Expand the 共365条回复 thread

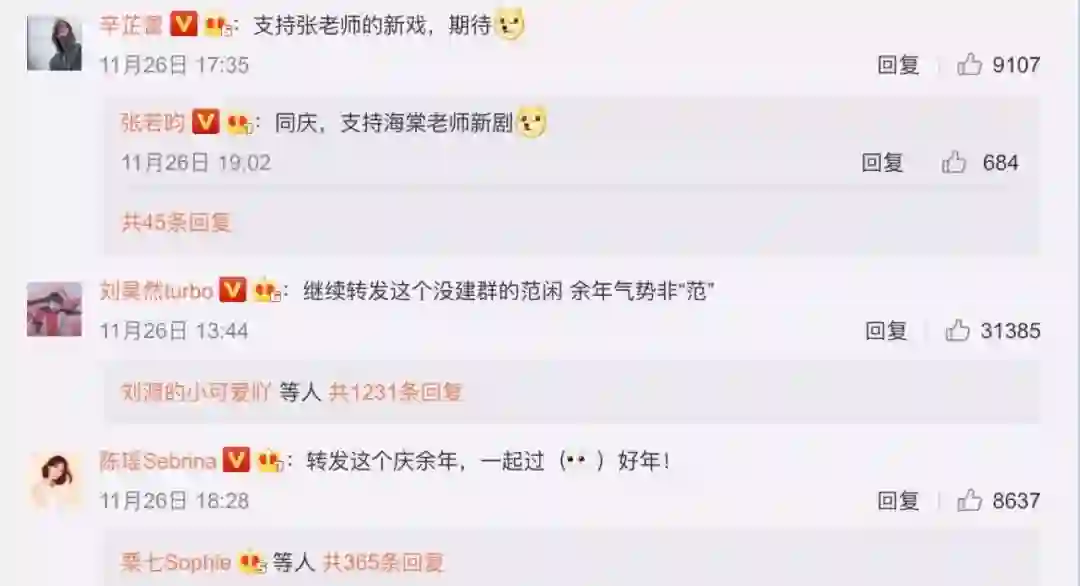pos(384,562)
